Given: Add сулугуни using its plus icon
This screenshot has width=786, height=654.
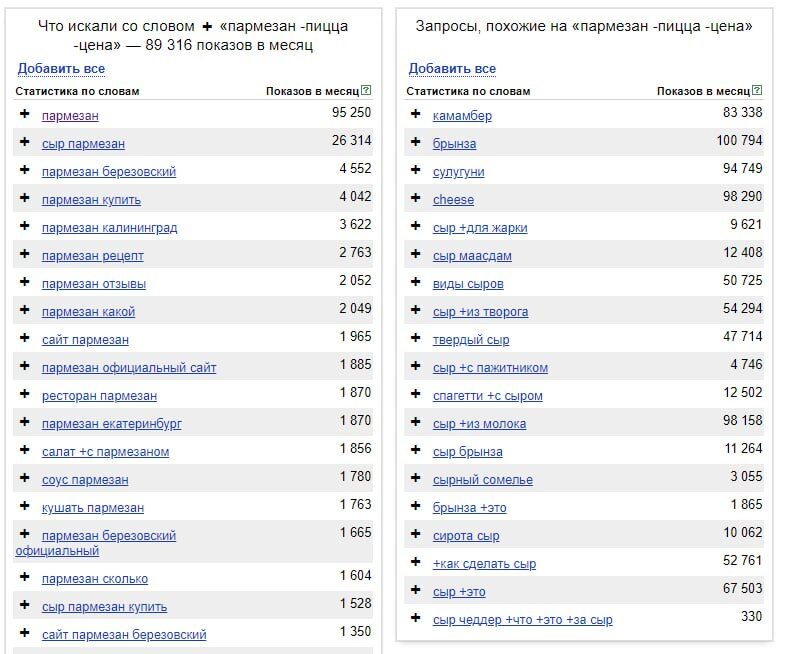Looking at the screenshot, I should pos(416,170).
